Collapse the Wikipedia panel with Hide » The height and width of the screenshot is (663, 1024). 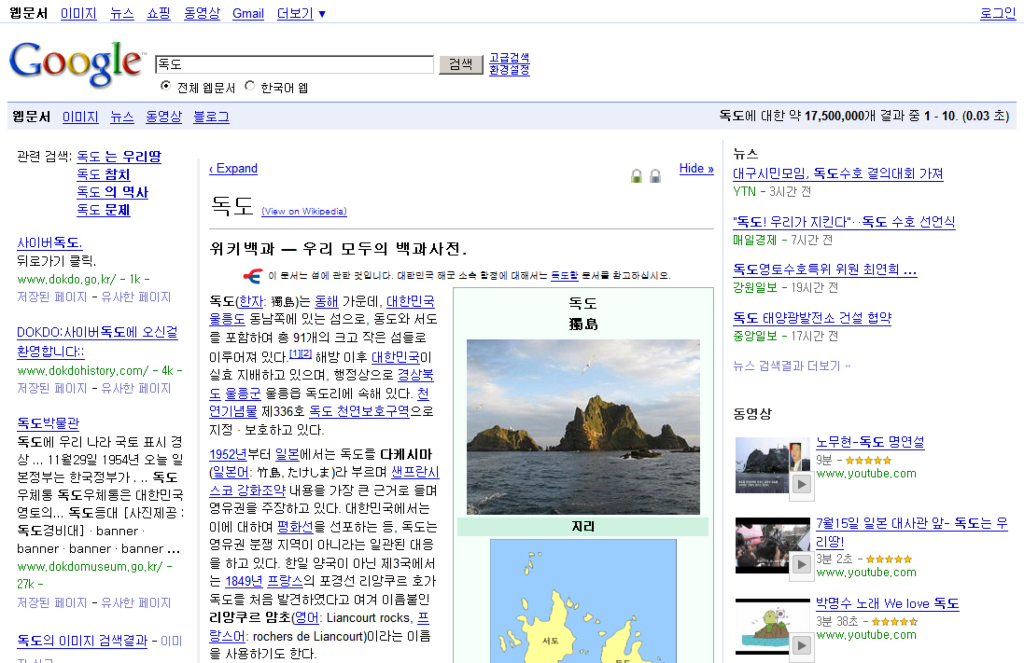click(x=696, y=169)
